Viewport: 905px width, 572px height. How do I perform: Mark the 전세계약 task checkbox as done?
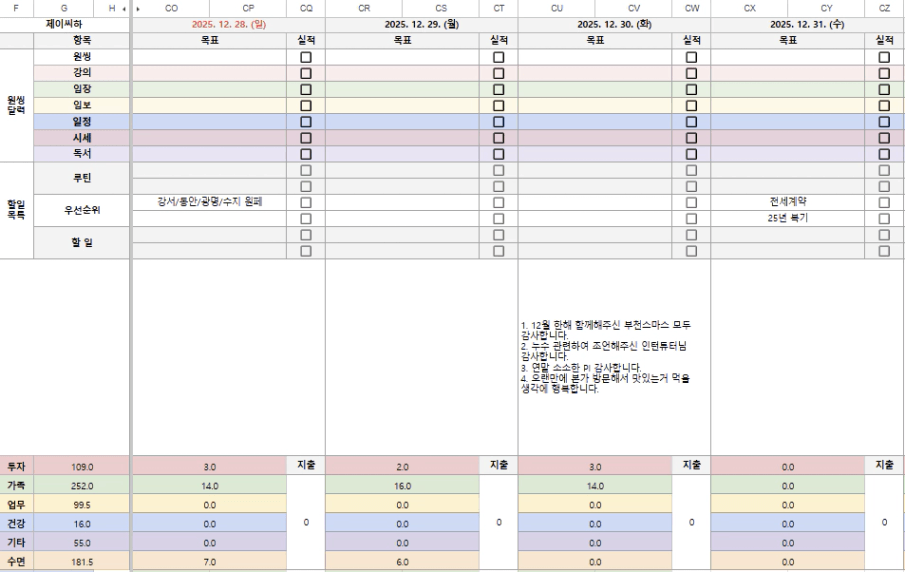[883, 202]
